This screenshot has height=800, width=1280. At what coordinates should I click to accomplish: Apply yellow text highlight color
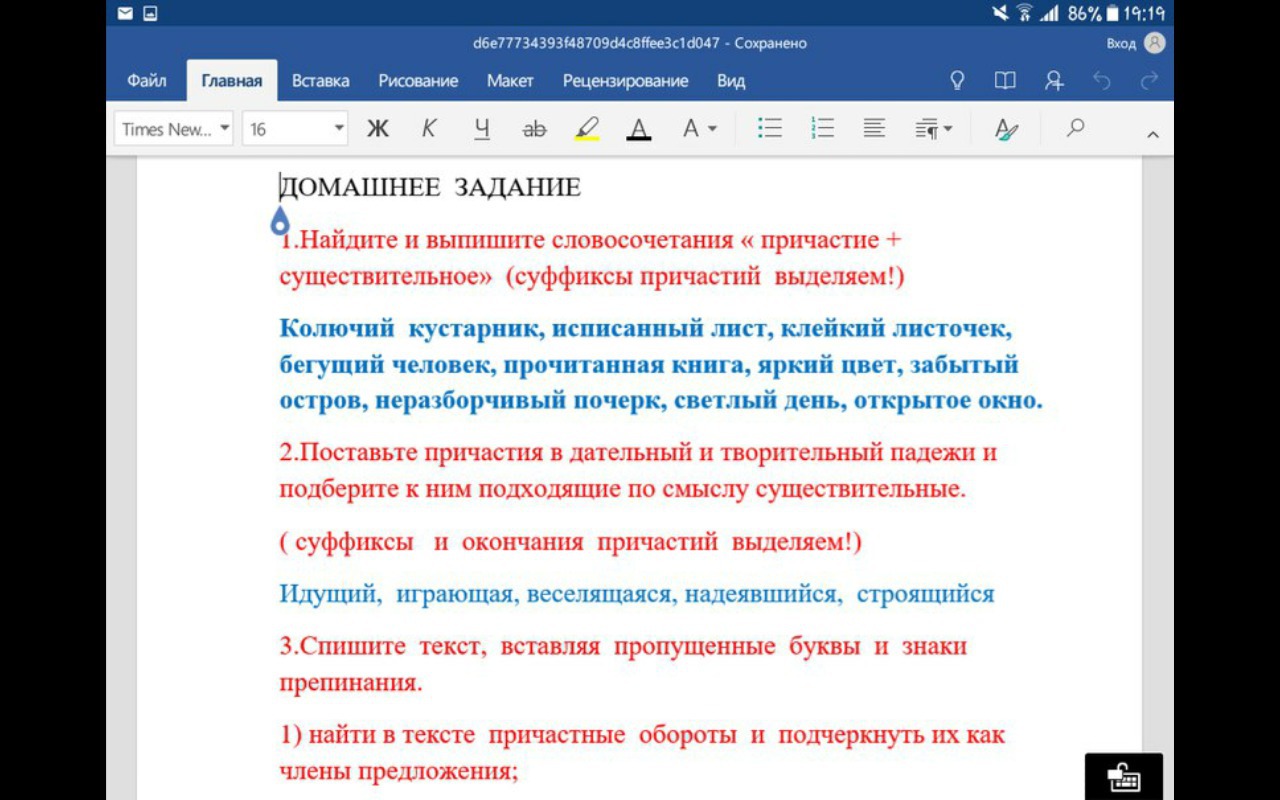click(587, 129)
